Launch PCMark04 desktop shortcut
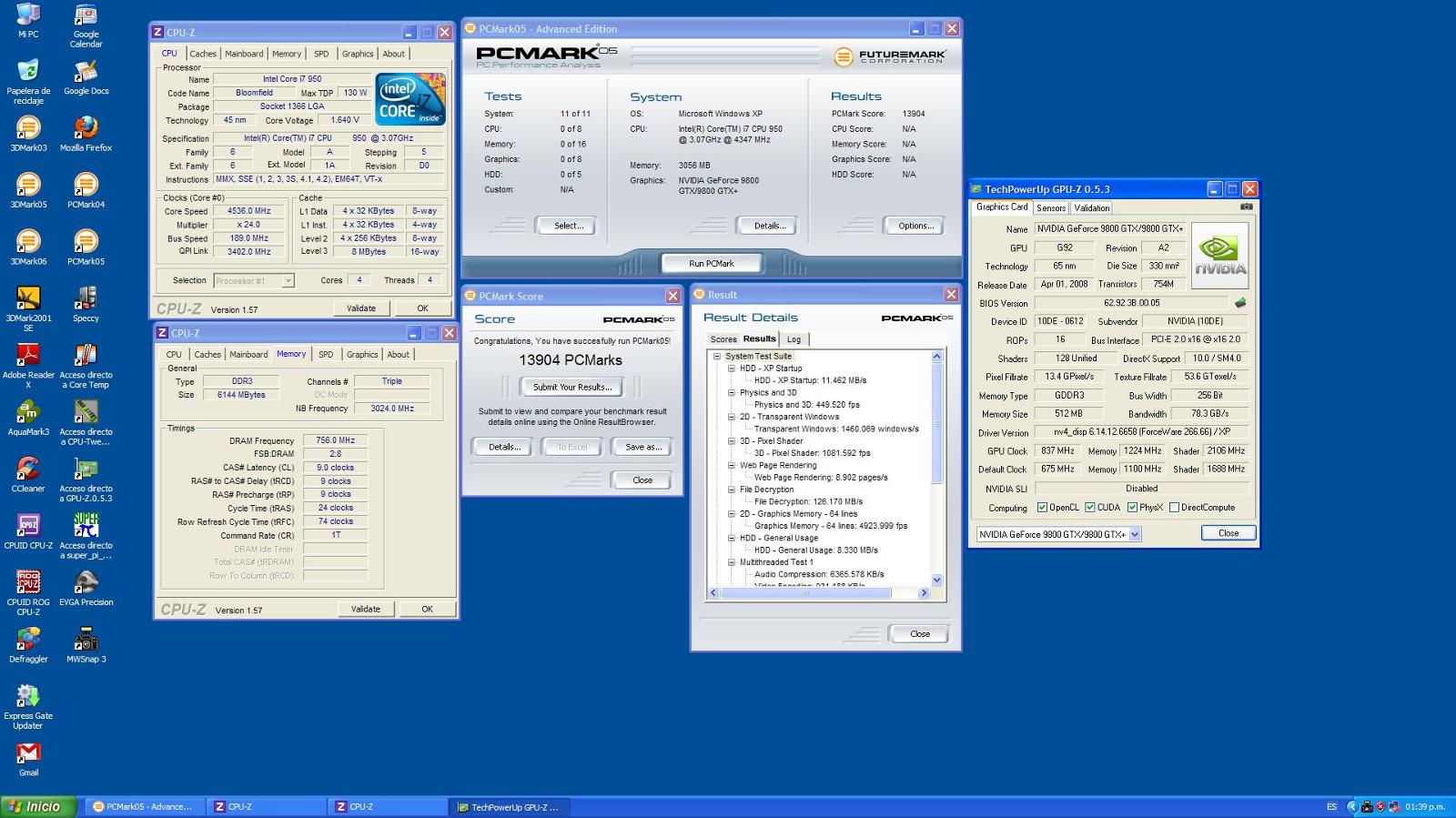Screen dimensions: 1456x818 tap(86, 191)
